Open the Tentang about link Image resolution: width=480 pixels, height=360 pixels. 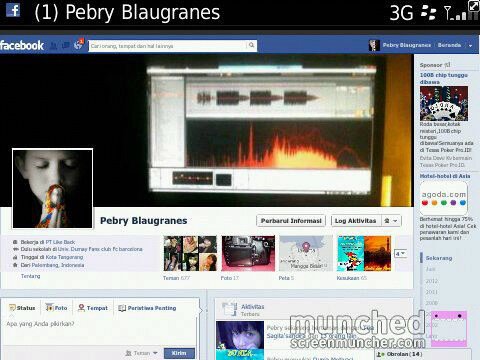30,276
